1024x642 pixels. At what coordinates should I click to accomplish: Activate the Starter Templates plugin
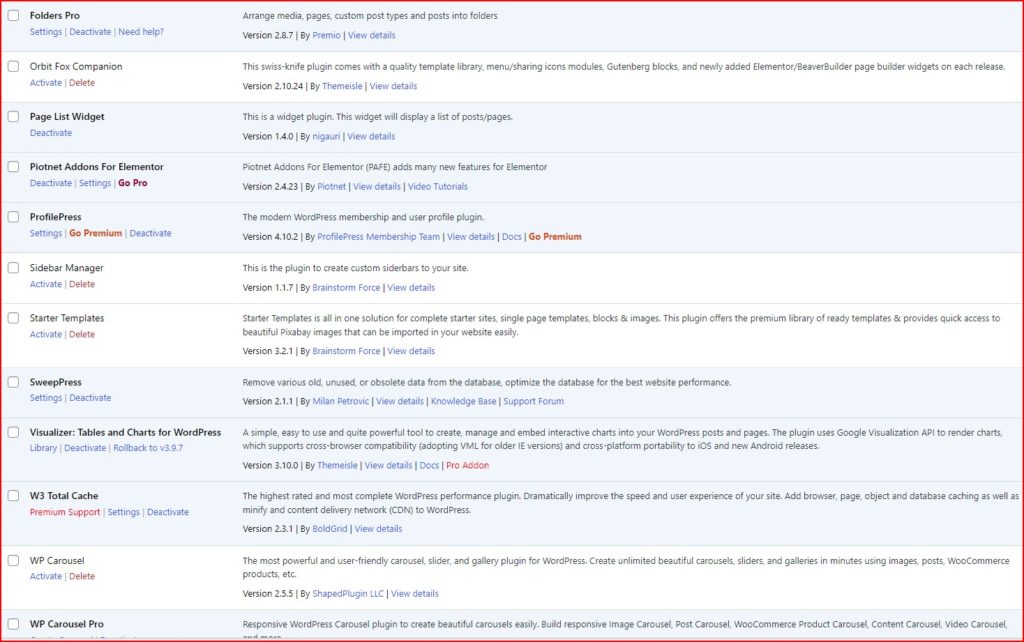click(46, 334)
